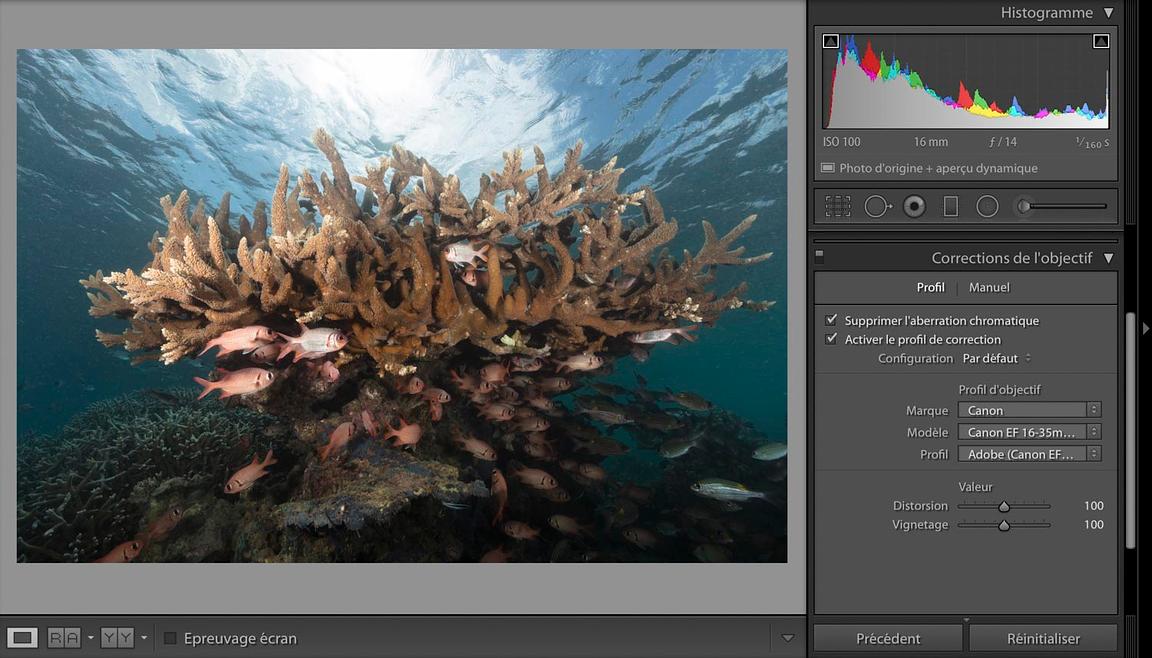1152x658 pixels.
Task: Open the Modèle Canon EF 16-35mm dropdown
Action: point(1029,432)
